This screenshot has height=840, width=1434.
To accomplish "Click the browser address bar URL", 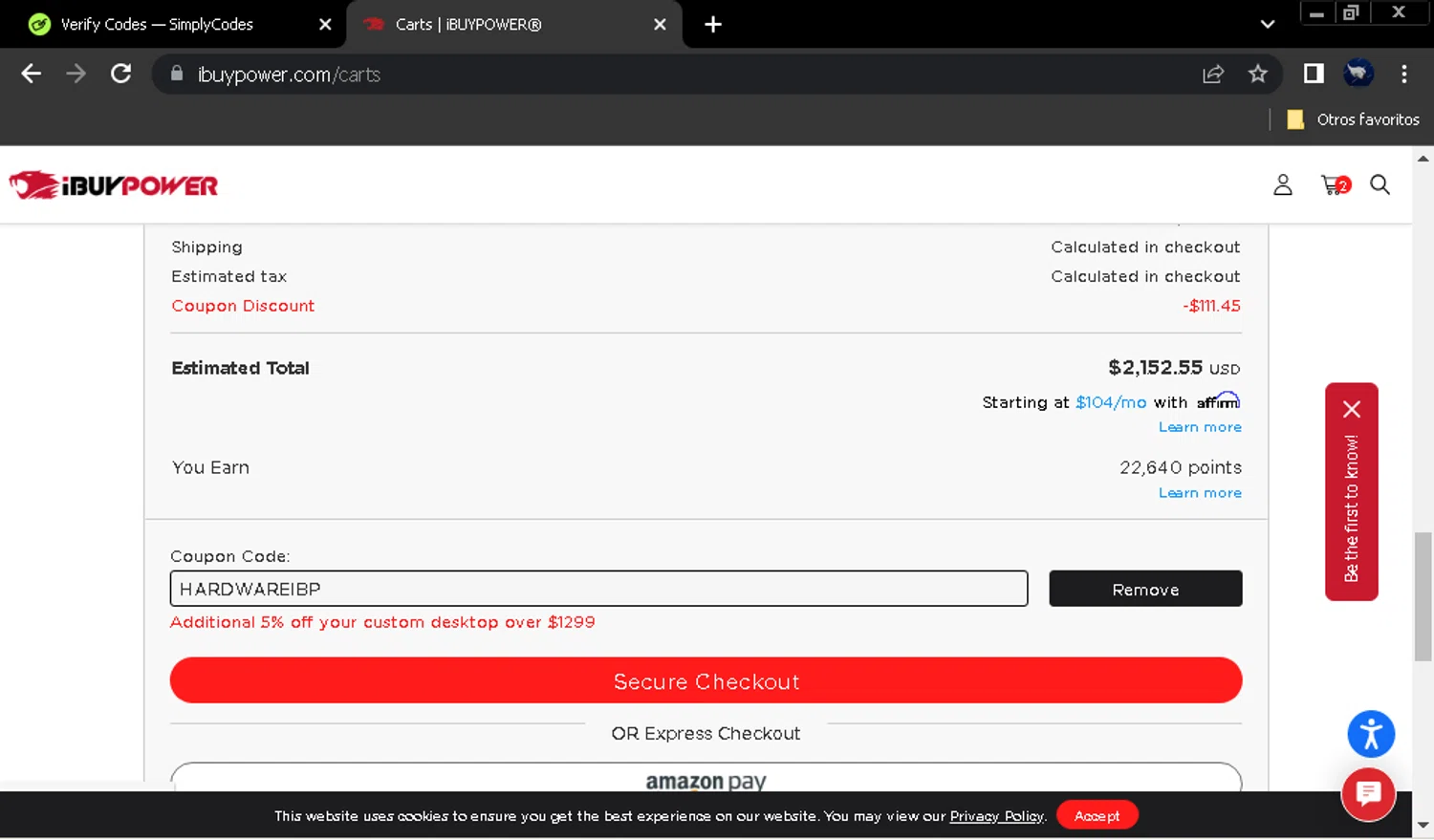I will click(x=289, y=75).
